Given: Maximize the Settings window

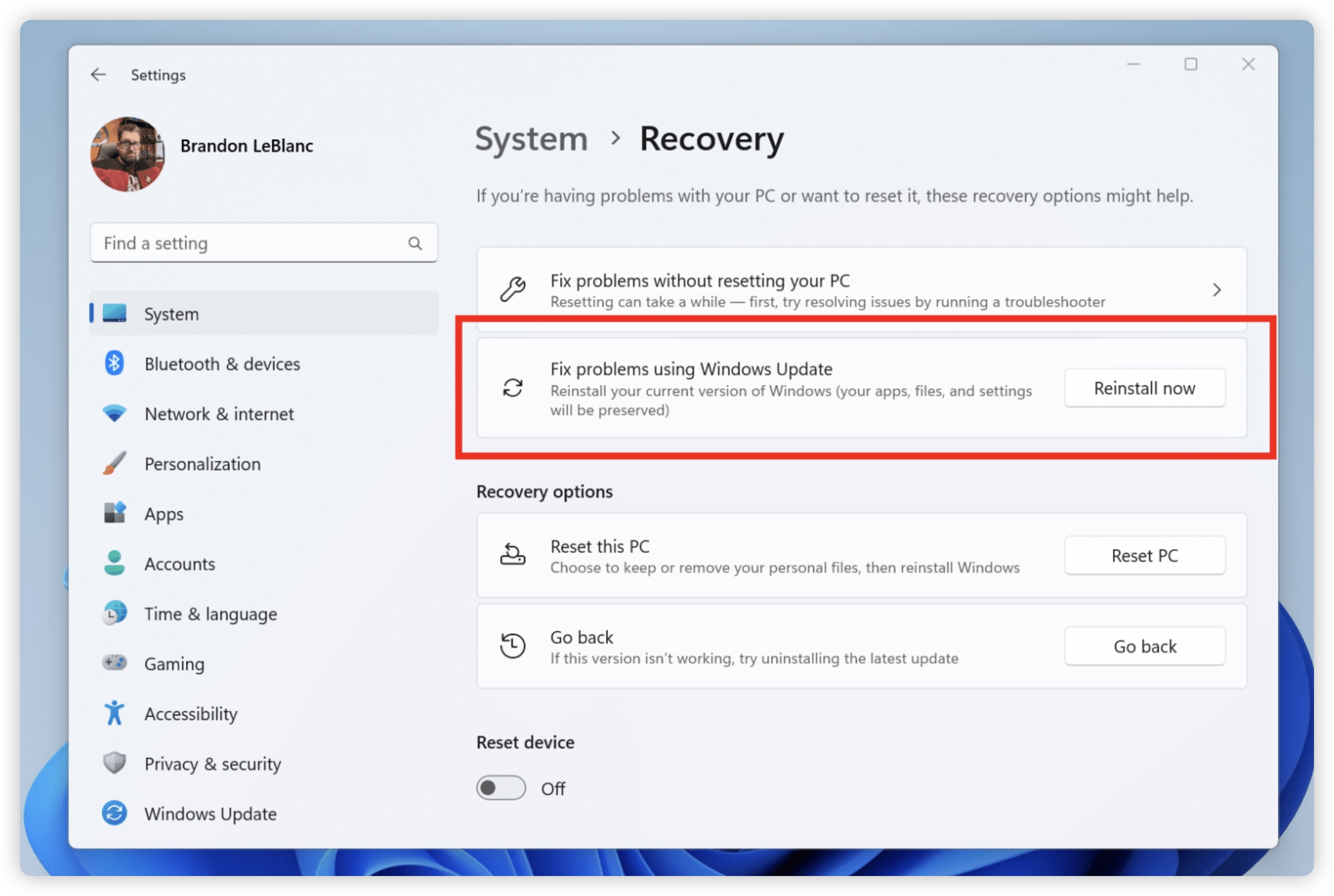Looking at the screenshot, I should (x=1191, y=64).
